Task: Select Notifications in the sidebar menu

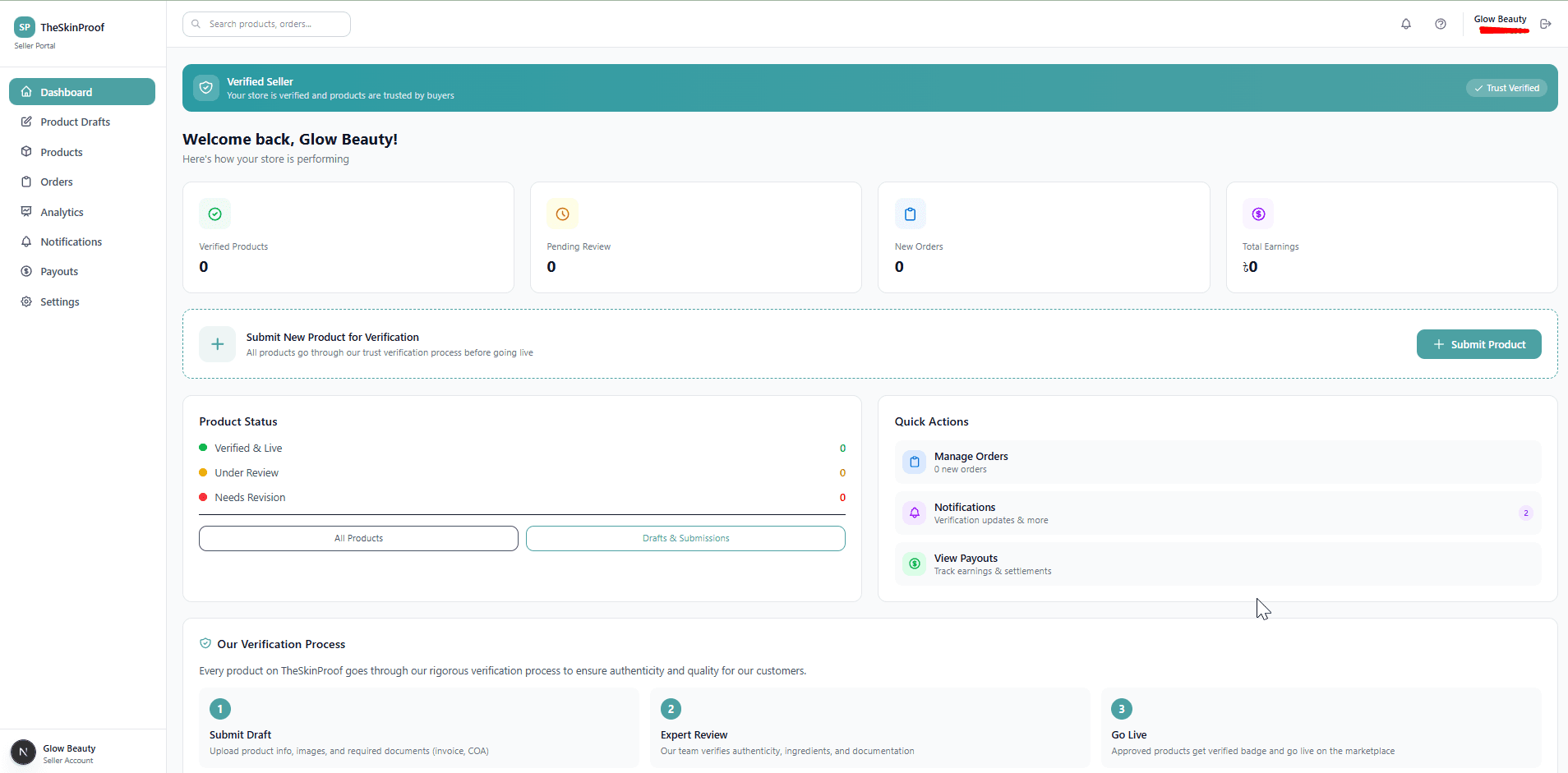Action: (x=71, y=242)
